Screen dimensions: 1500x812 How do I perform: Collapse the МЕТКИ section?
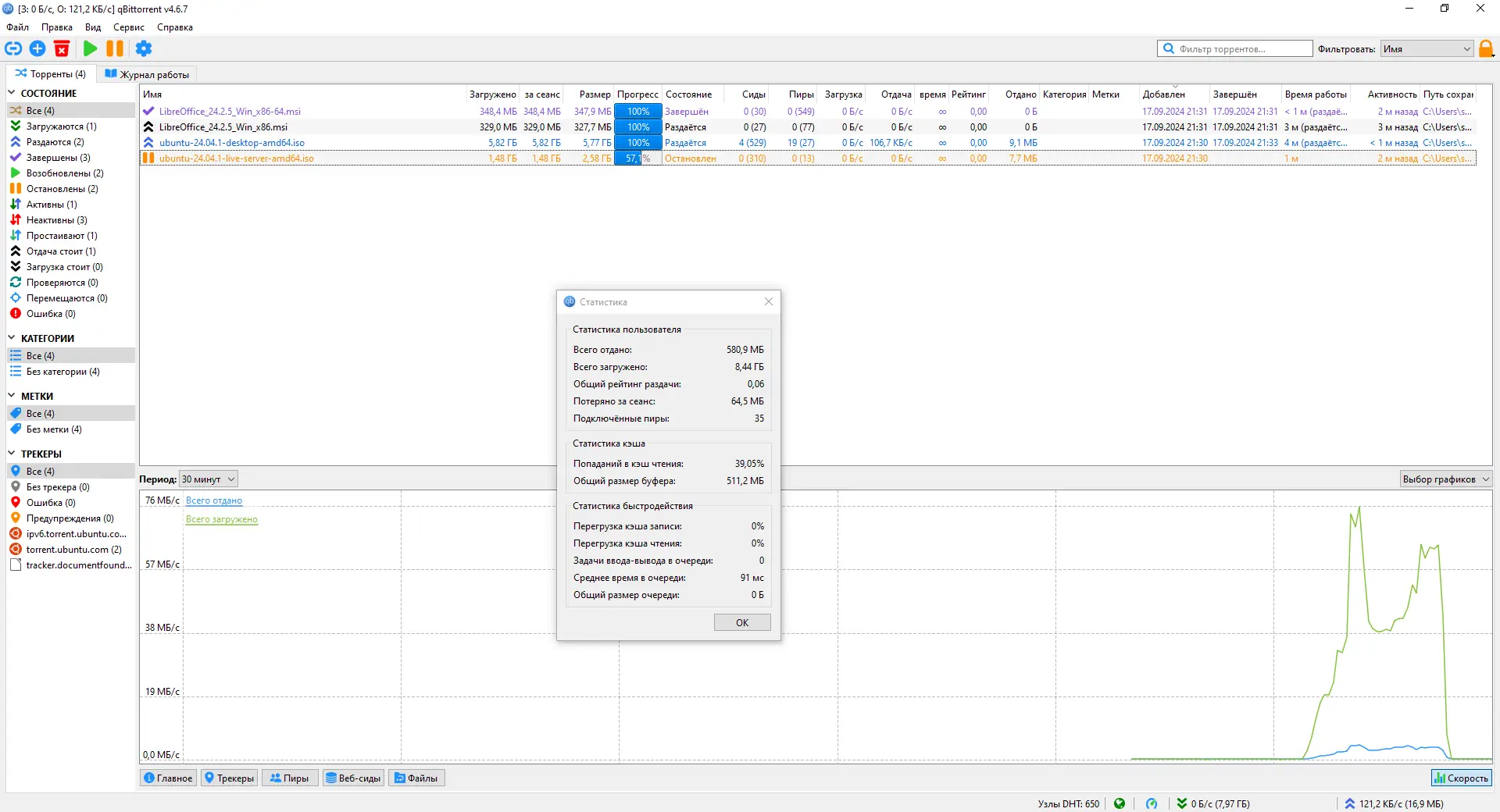pos(12,396)
